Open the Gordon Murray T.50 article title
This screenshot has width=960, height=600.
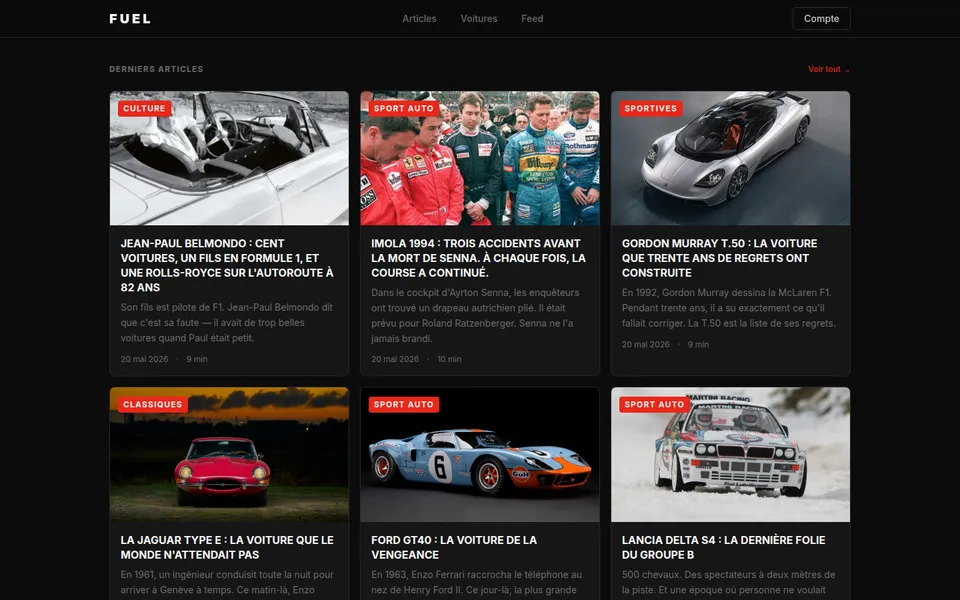(719, 258)
